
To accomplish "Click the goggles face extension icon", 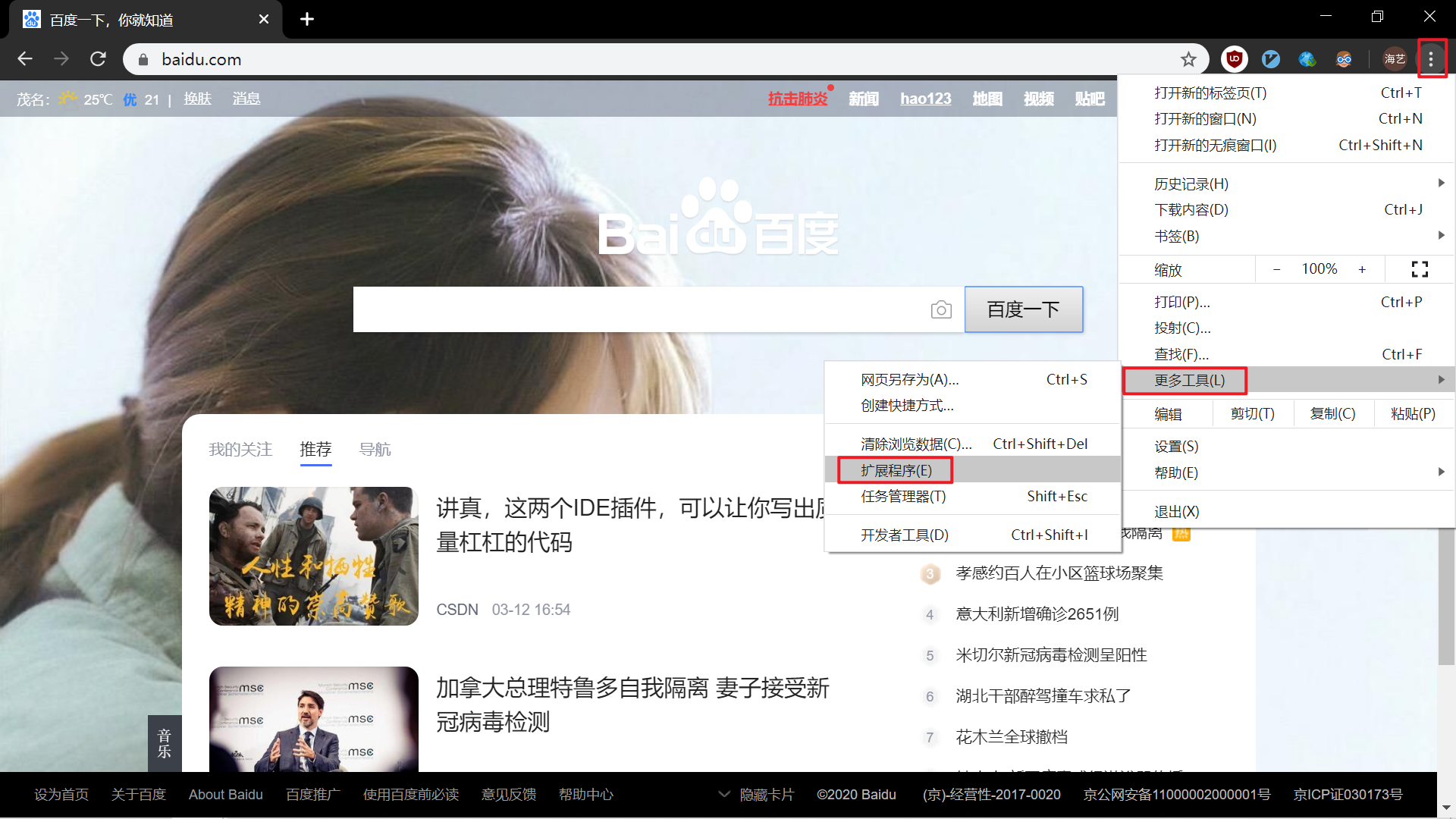I will pos(1344,59).
